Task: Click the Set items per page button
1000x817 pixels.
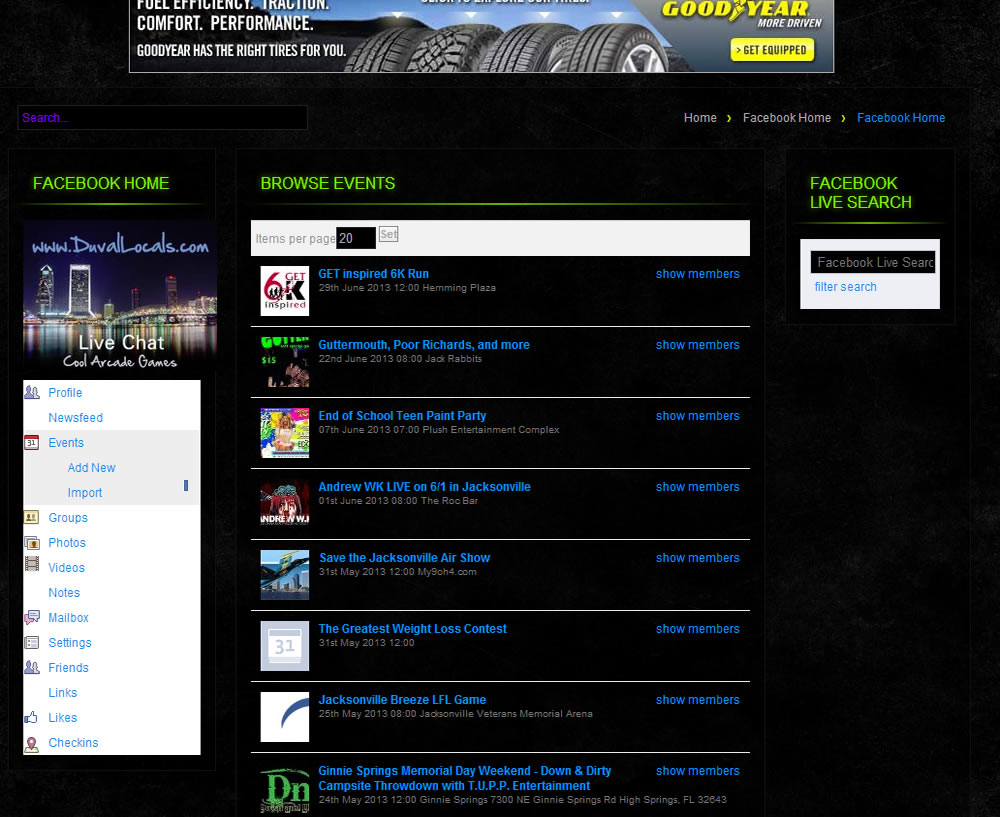Action: tap(388, 234)
